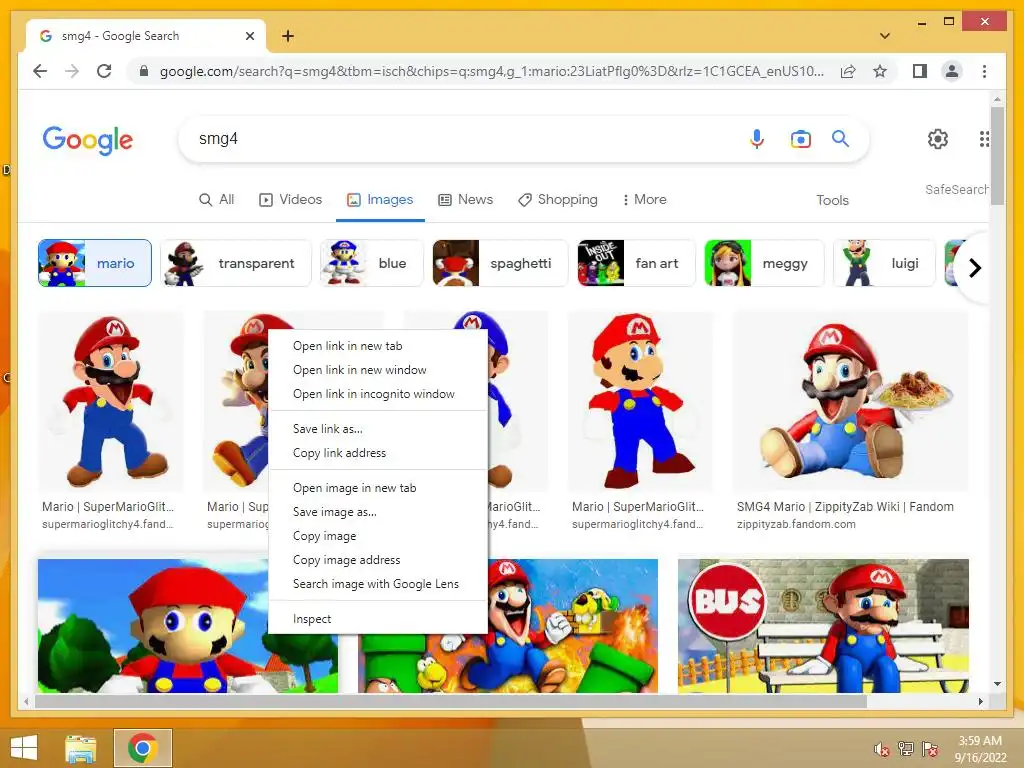Click the forward navigation arrow
Viewport: 1024px width, 768px height.
pos(72,71)
